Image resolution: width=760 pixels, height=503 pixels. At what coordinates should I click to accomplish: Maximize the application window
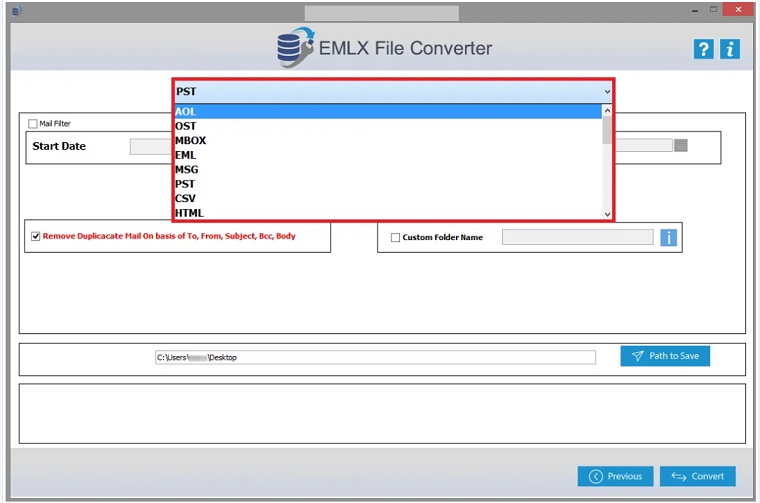coord(713,10)
